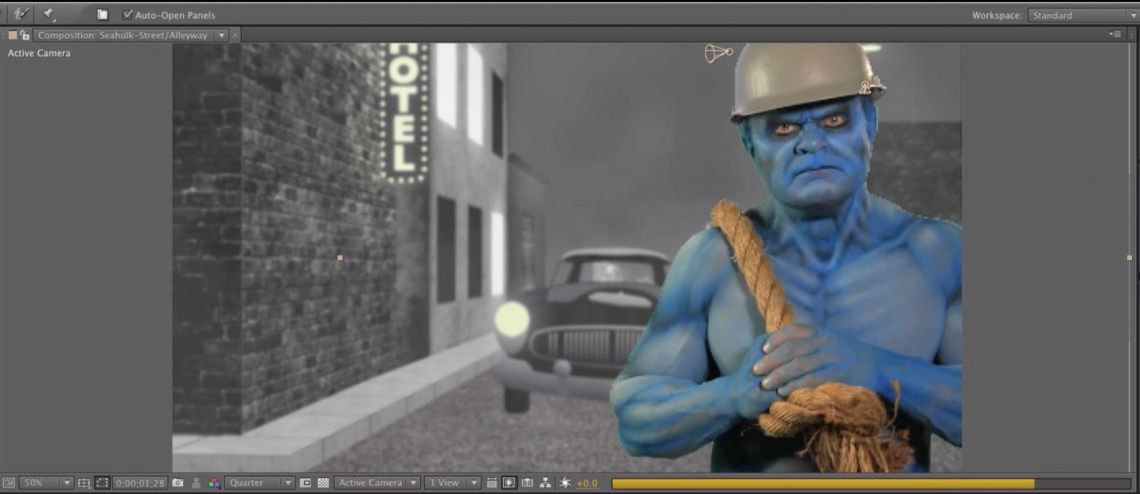Toggle the transparency grid

click(324, 482)
